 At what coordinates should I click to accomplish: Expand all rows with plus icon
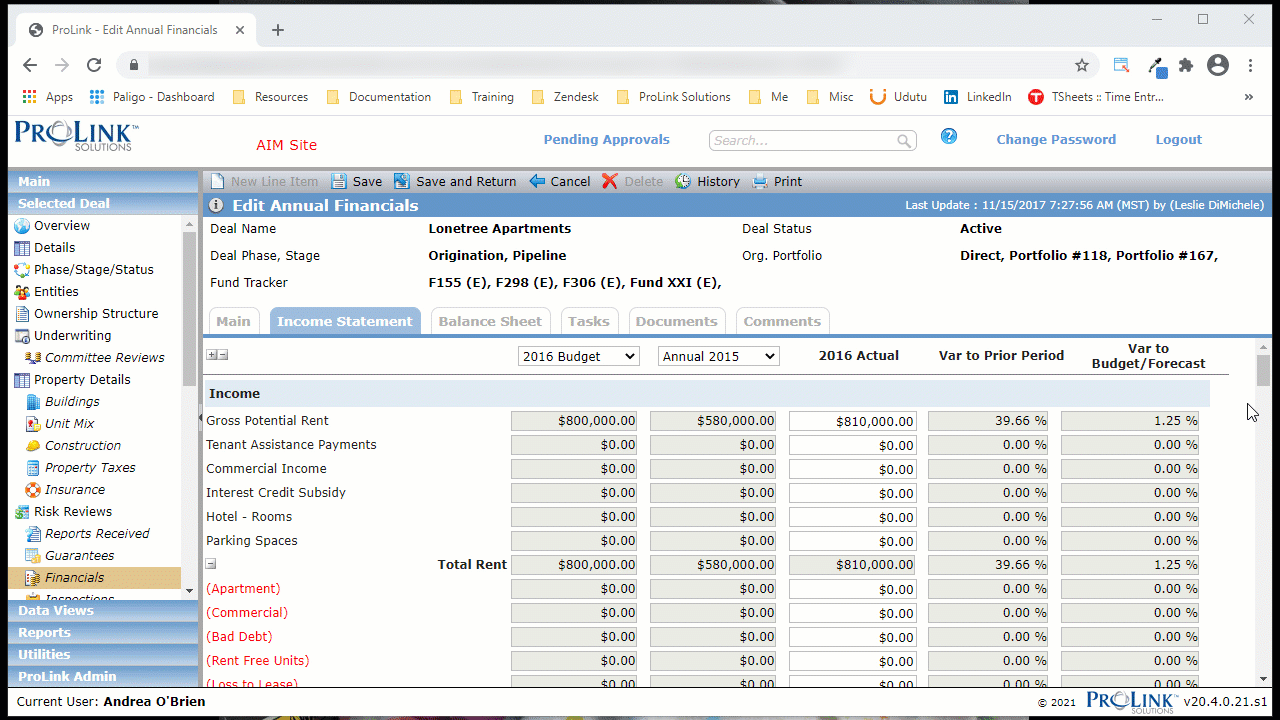click(x=212, y=355)
